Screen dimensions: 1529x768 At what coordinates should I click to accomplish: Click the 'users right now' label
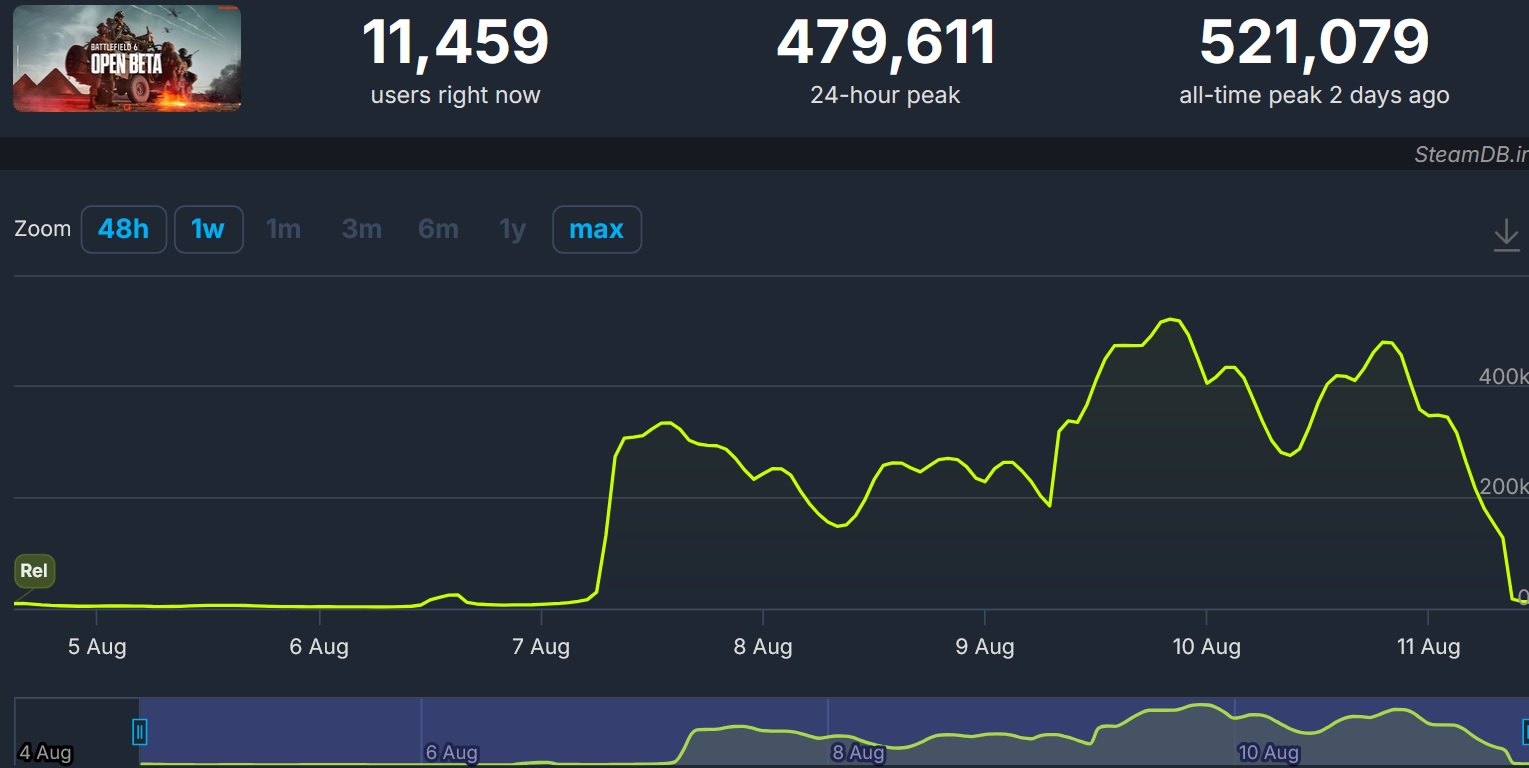[x=455, y=96]
